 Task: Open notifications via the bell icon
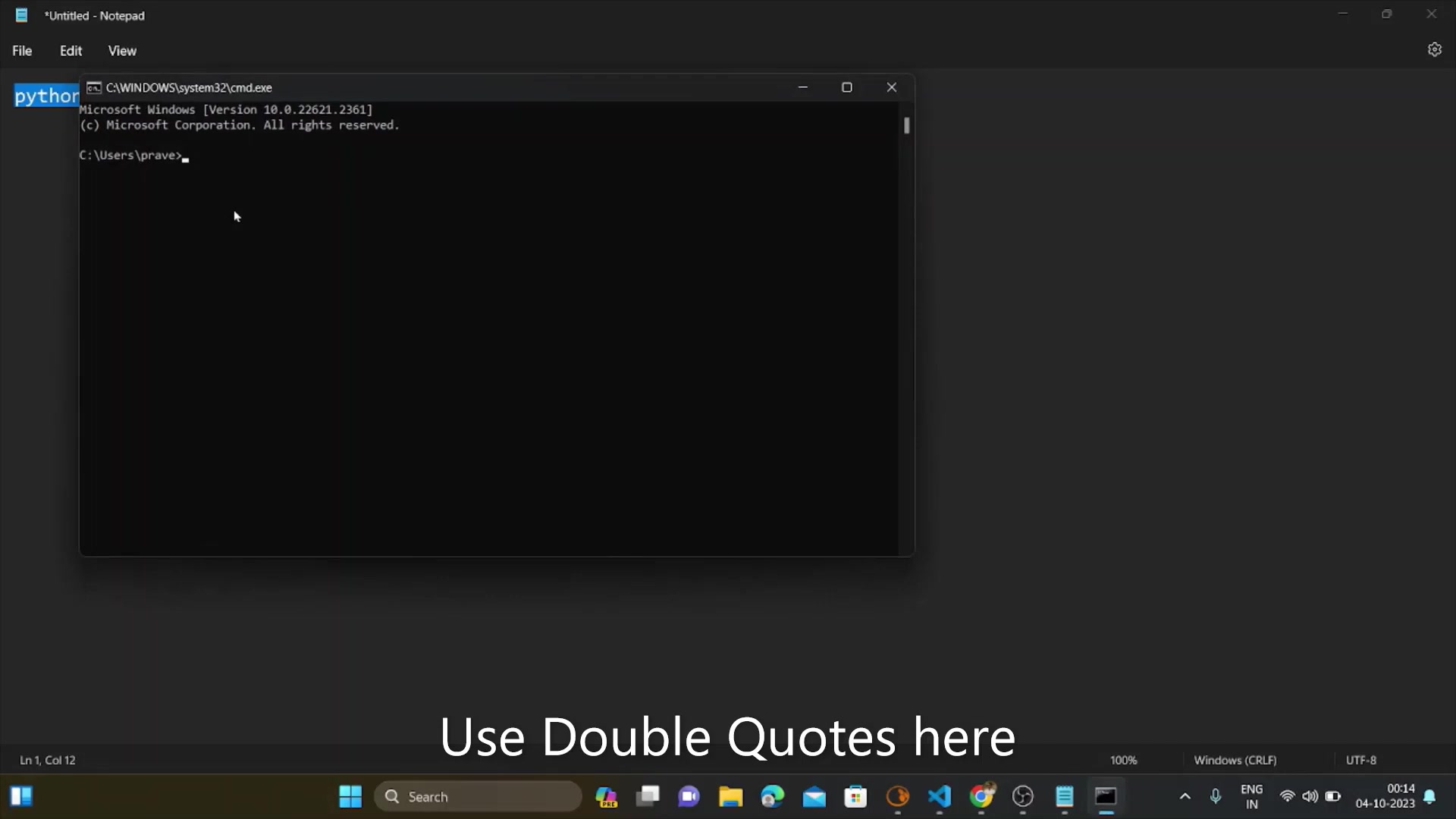[1429, 796]
